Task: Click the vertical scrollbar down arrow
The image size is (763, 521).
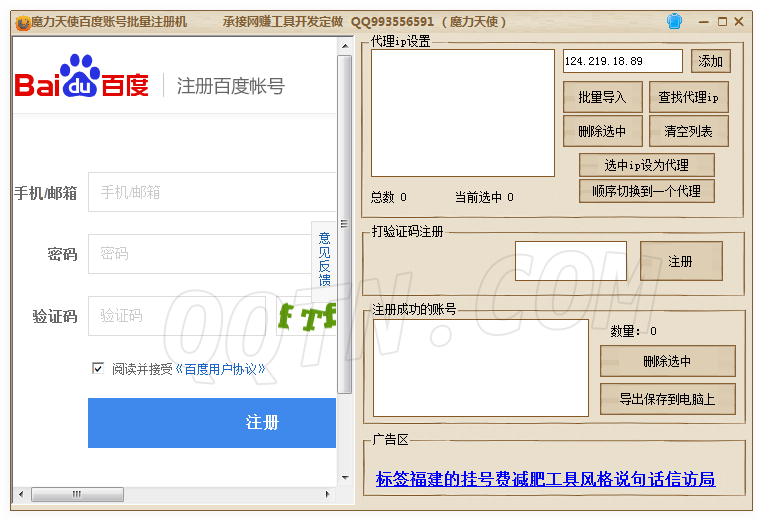Action: (345, 477)
